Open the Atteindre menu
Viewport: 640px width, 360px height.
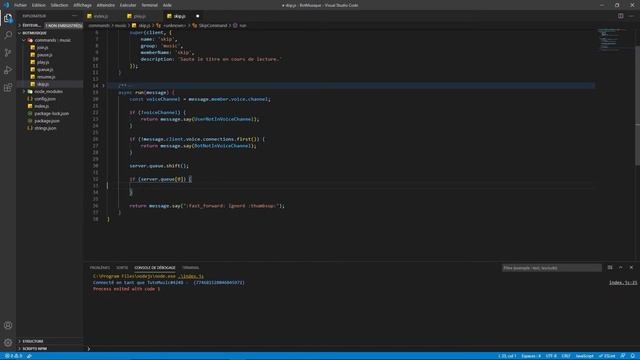pos(106,5)
